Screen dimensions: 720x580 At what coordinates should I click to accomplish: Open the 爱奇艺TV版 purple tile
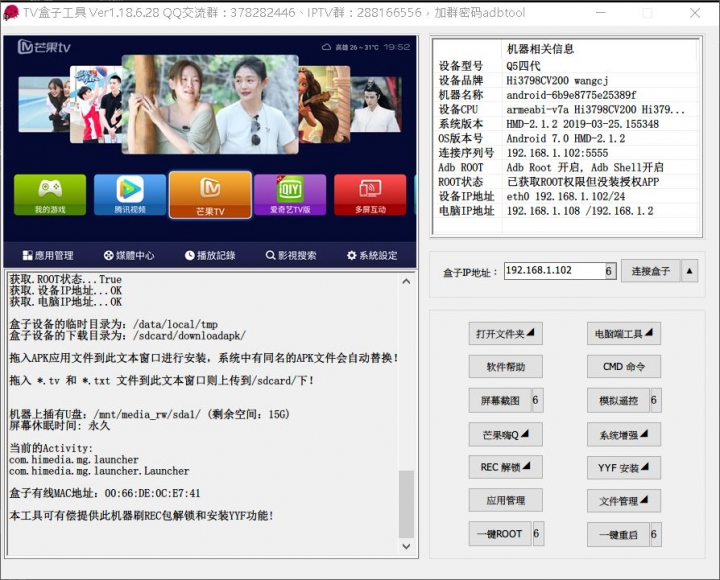point(290,195)
